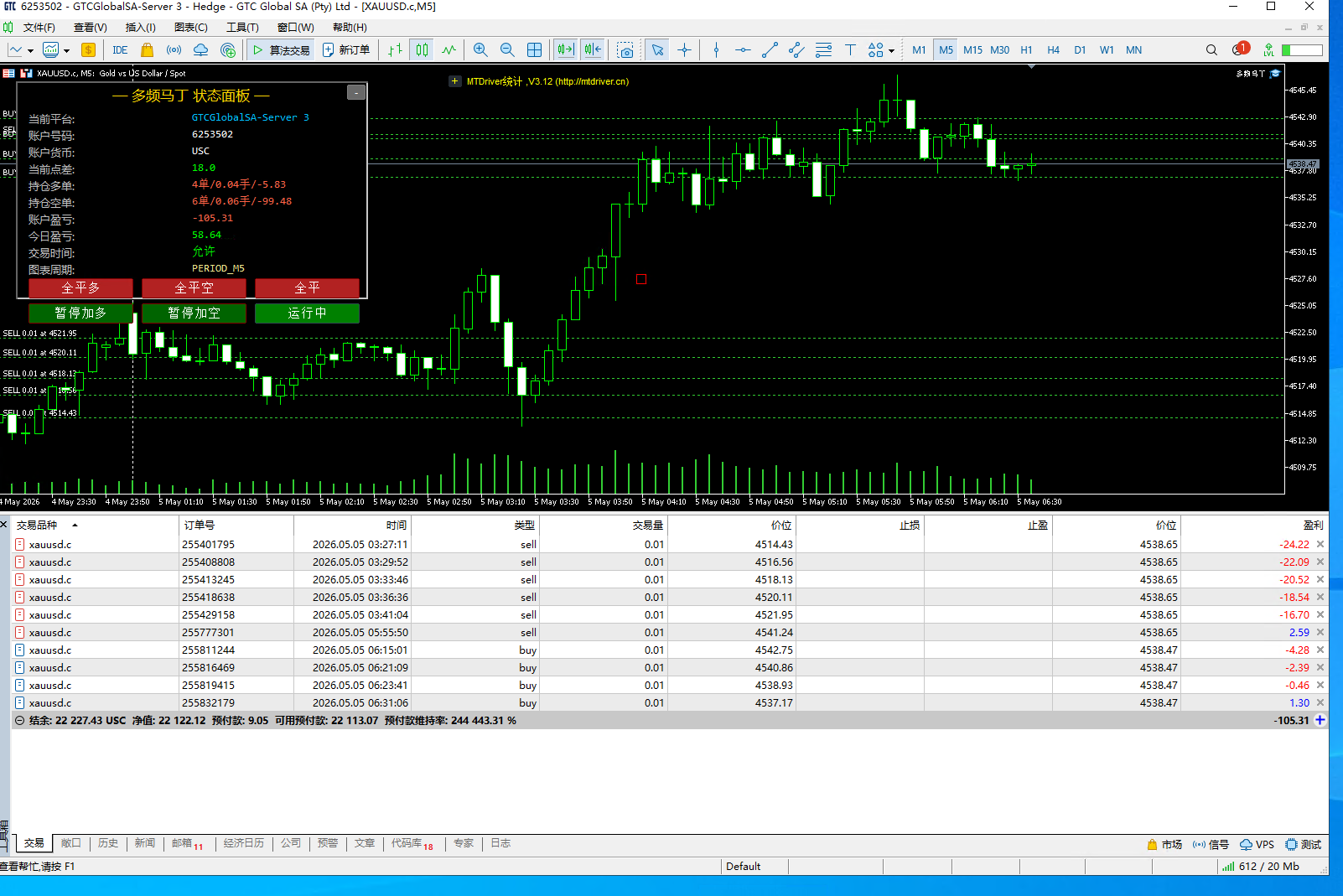Select the text label tool

(x=850, y=50)
